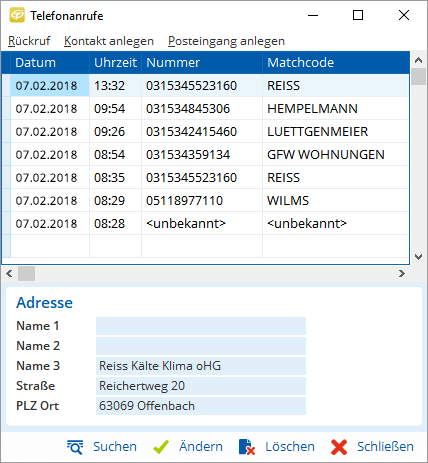The image size is (428, 463).
Task: Select the HEMPELMANN call row
Action: [205, 109]
